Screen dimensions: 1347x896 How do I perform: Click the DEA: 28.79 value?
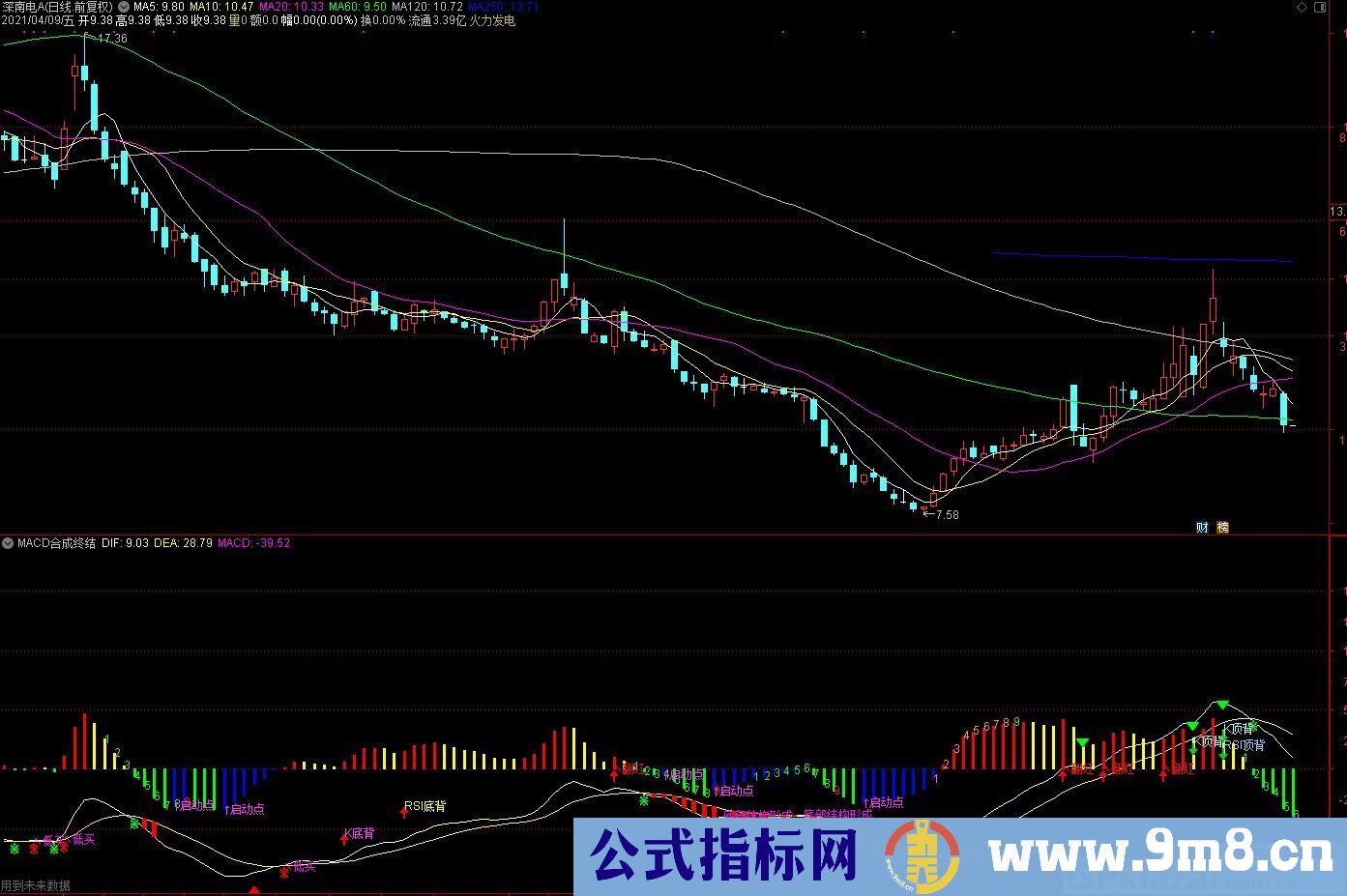click(x=183, y=543)
